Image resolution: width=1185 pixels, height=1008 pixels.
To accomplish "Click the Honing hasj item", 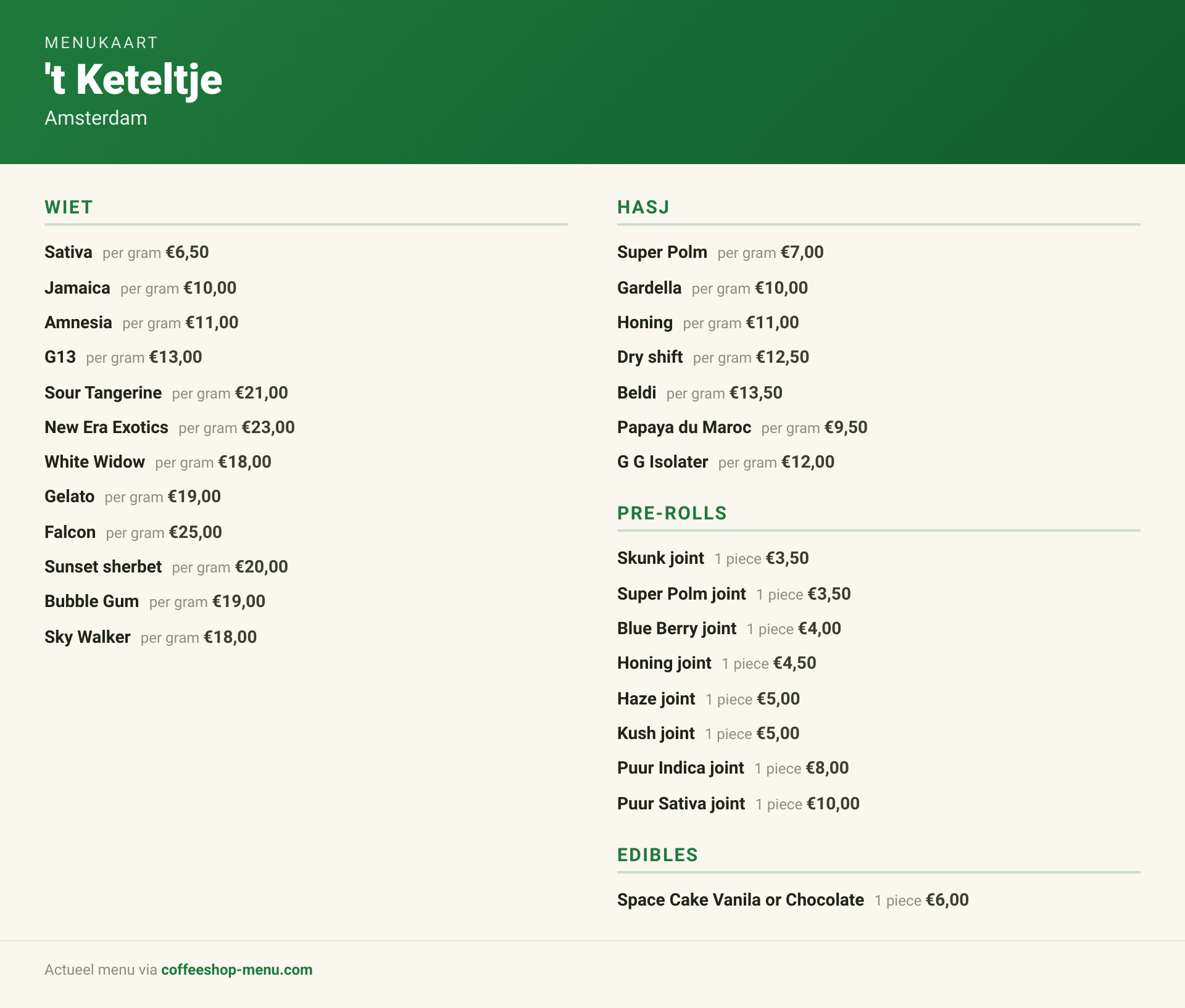I will coord(645,323).
